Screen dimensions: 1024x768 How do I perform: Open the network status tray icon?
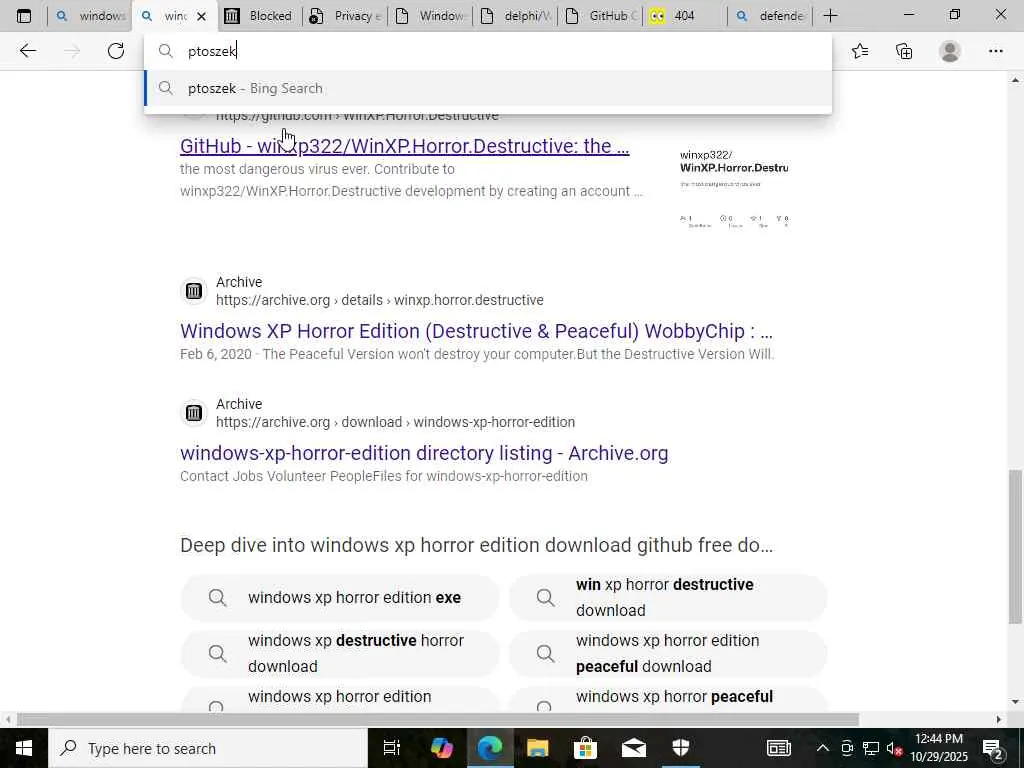pos(871,748)
